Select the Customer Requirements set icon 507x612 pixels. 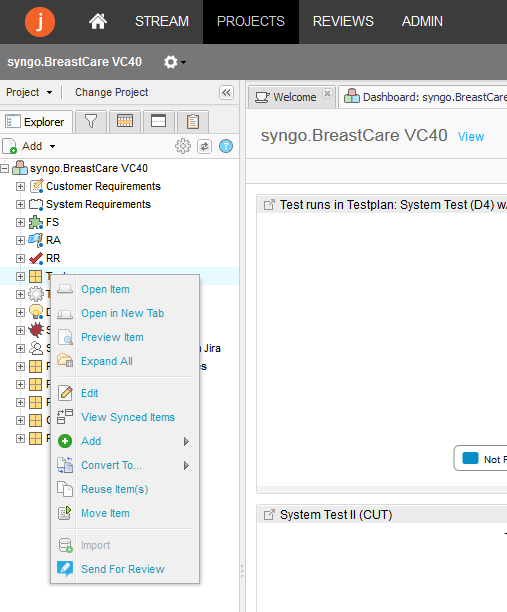click(36, 186)
